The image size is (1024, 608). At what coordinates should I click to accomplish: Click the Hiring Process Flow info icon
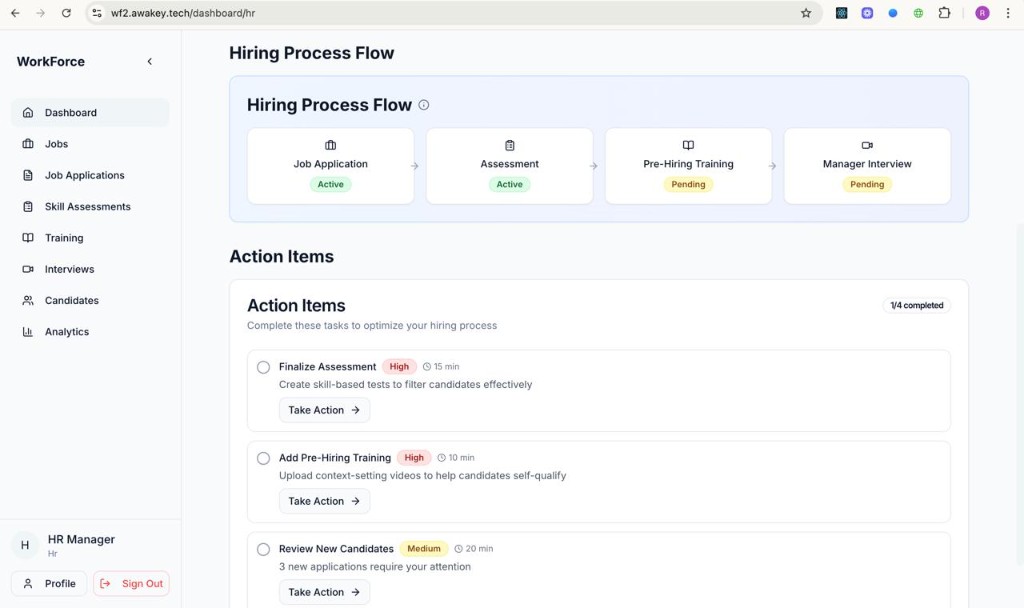pyautogui.click(x=424, y=105)
